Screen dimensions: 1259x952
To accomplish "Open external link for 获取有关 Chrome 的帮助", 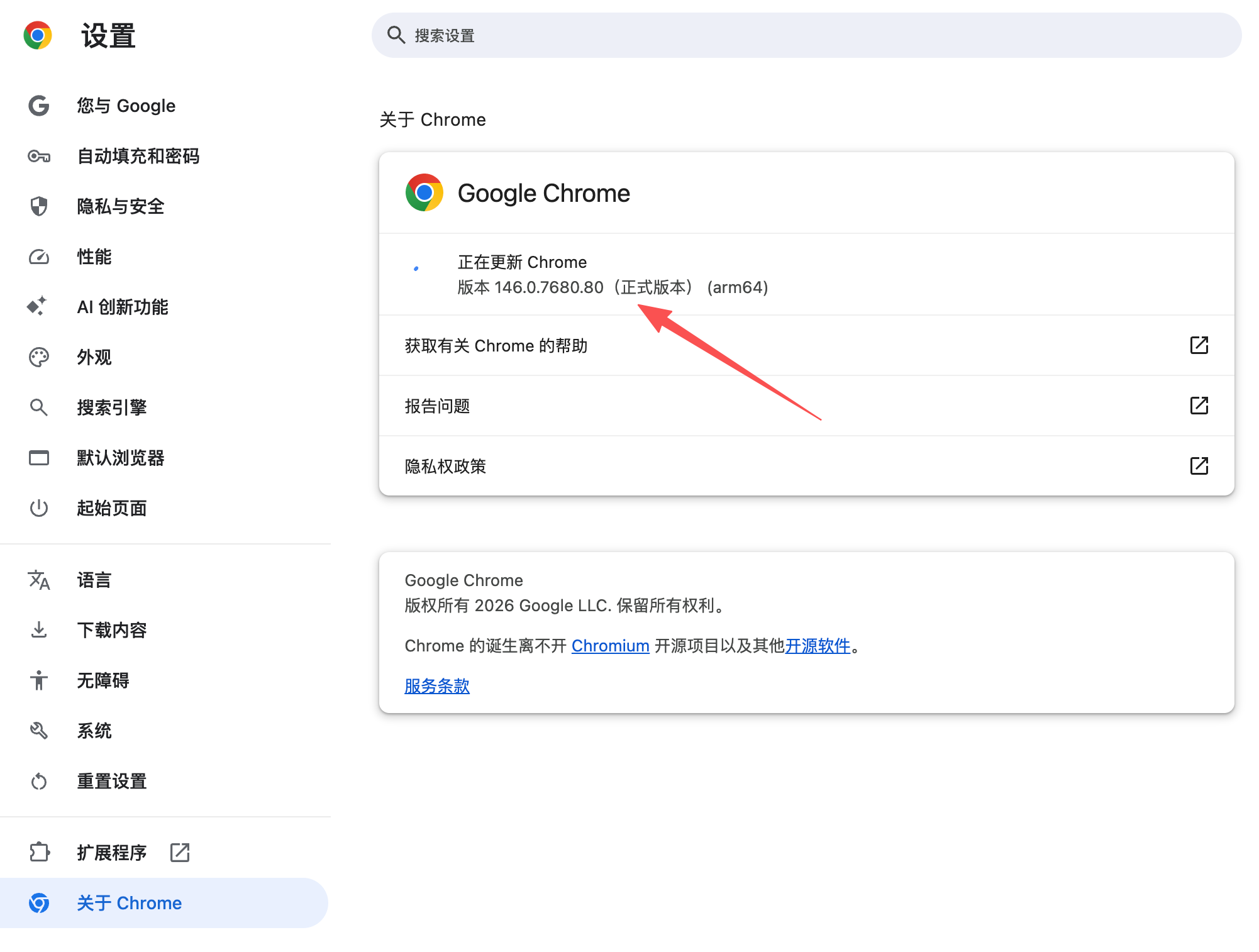I will pos(1199,345).
